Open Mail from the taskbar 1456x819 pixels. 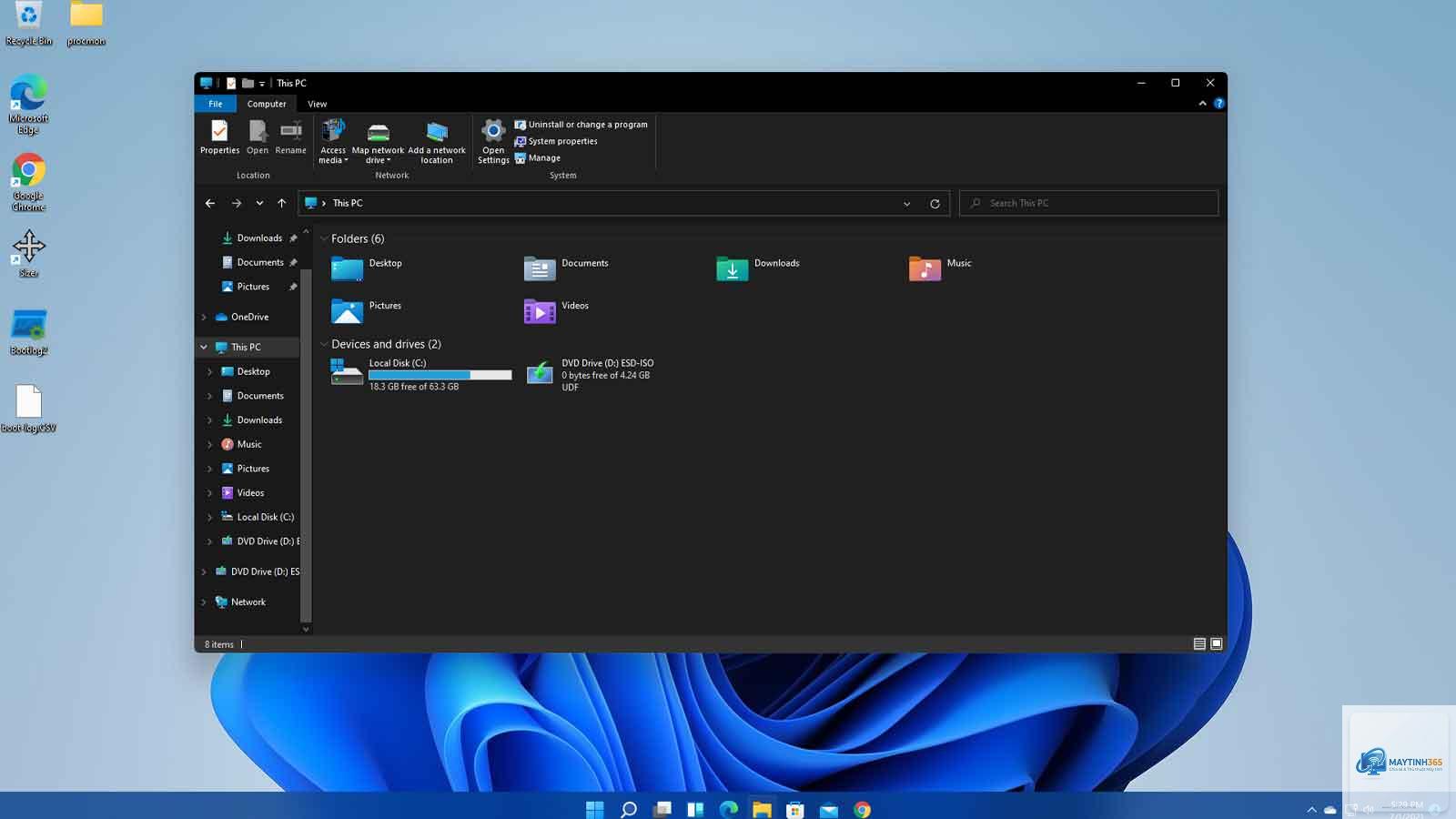coord(829,809)
